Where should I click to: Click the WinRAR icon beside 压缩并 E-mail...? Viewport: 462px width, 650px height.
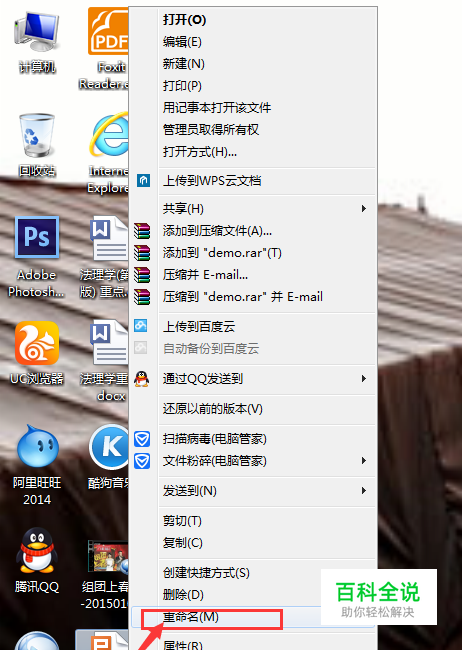(x=142, y=274)
